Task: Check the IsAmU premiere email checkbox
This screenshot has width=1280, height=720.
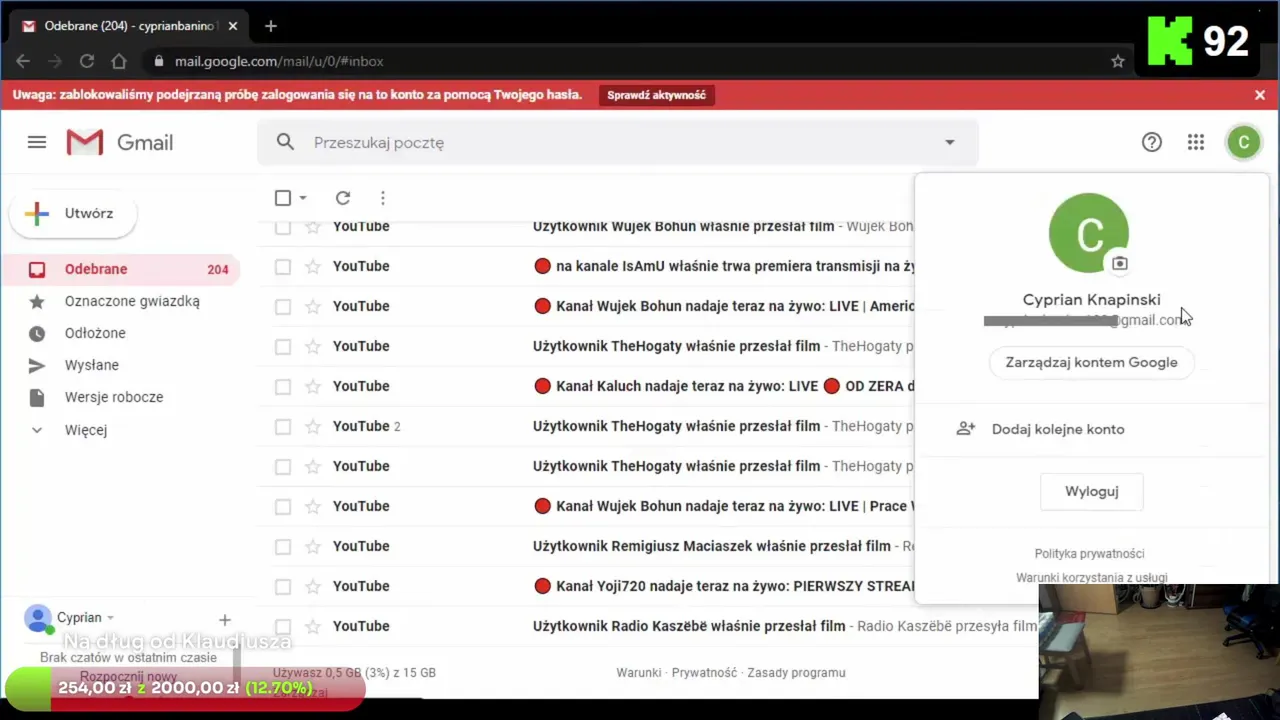Action: pyautogui.click(x=283, y=266)
